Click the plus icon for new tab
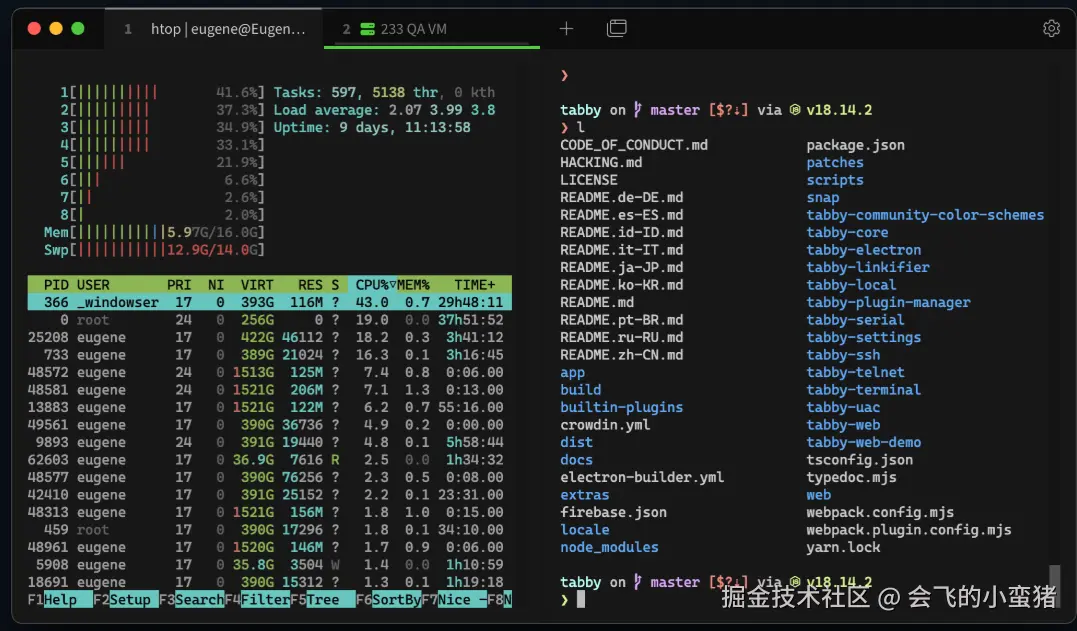 coord(566,28)
